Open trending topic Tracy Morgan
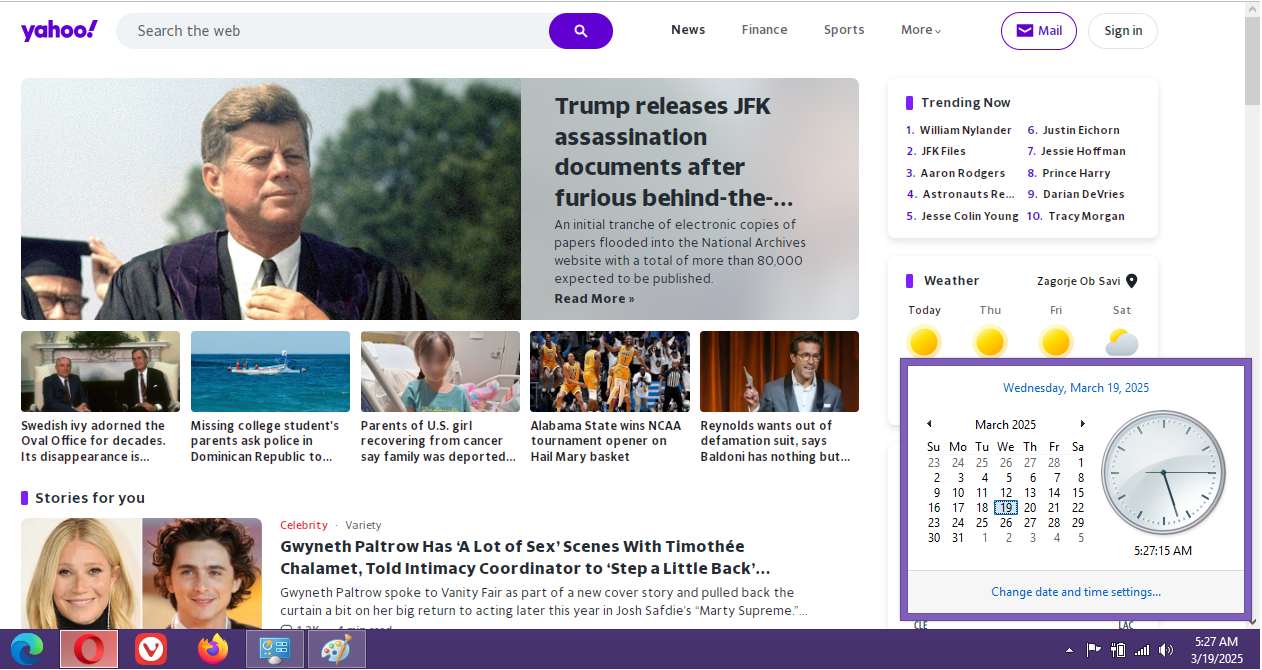Image resolution: width=1262 pixels, height=670 pixels. [x=1086, y=216]
